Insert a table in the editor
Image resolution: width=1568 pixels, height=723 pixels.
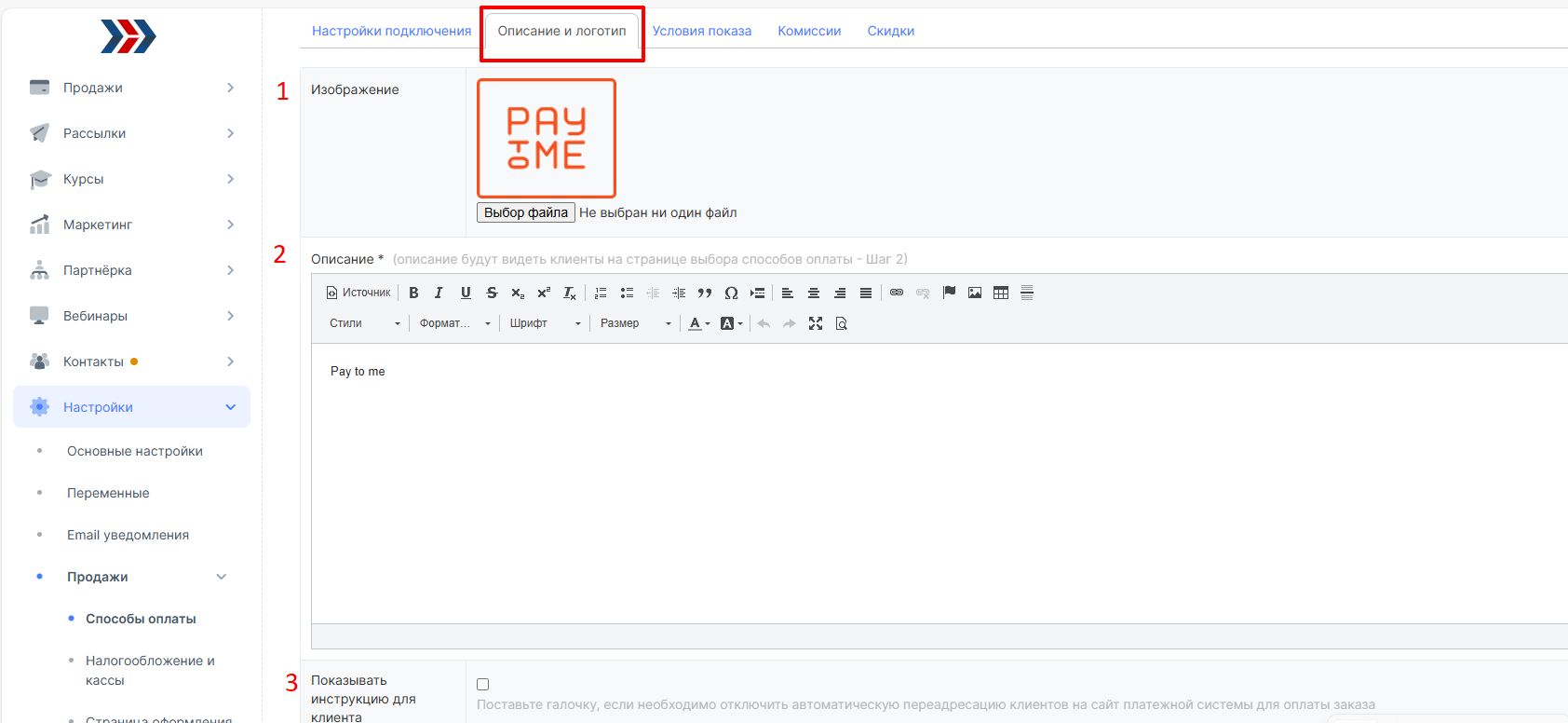click(x=1001, y=293)
